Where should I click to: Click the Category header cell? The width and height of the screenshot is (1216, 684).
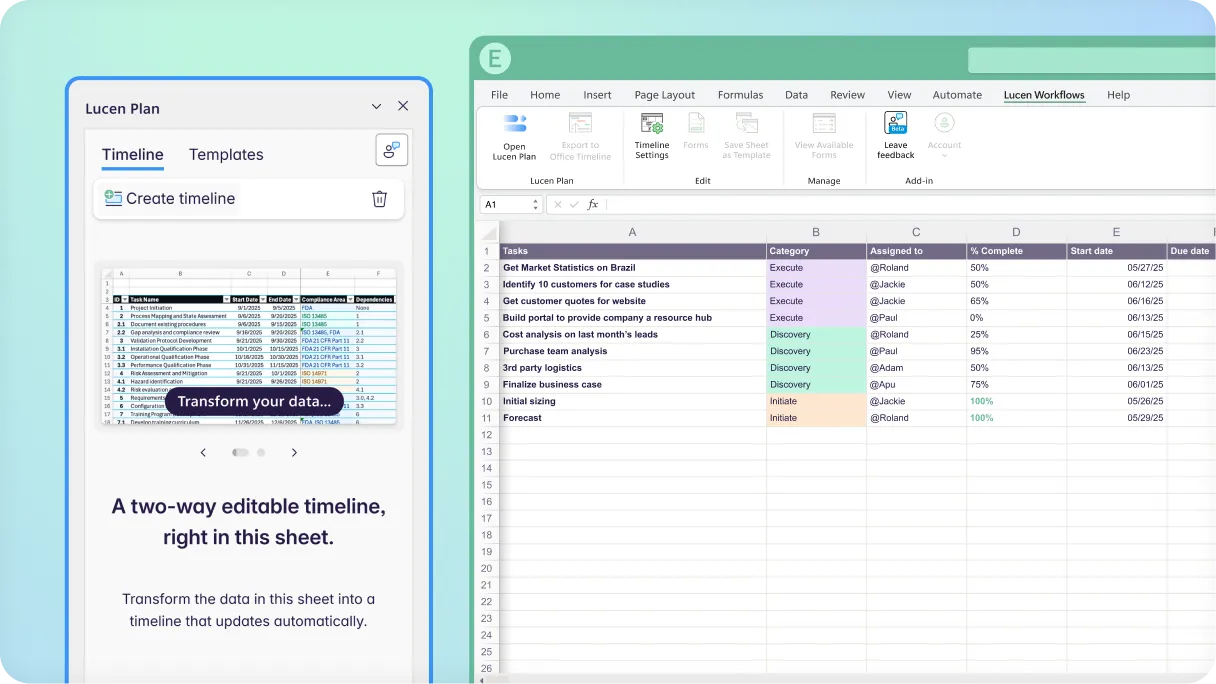[816, 251]
